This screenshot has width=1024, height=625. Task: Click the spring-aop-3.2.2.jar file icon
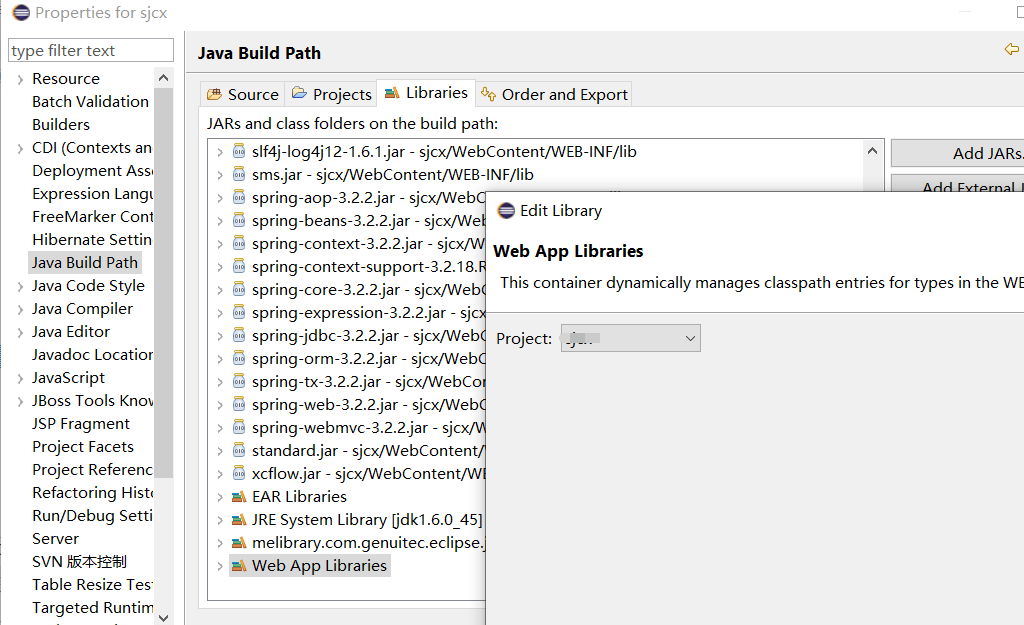tap(239, 197)
